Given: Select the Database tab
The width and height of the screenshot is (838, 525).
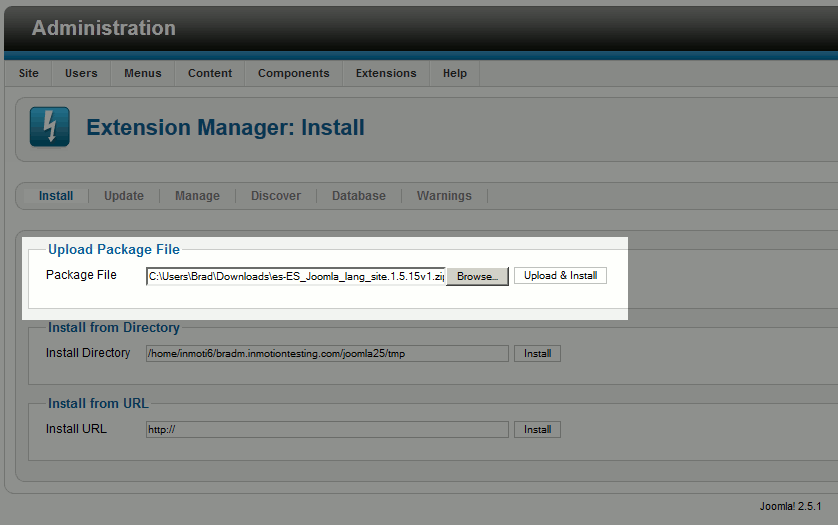Looking at the screenshot, I should [359, 196].
